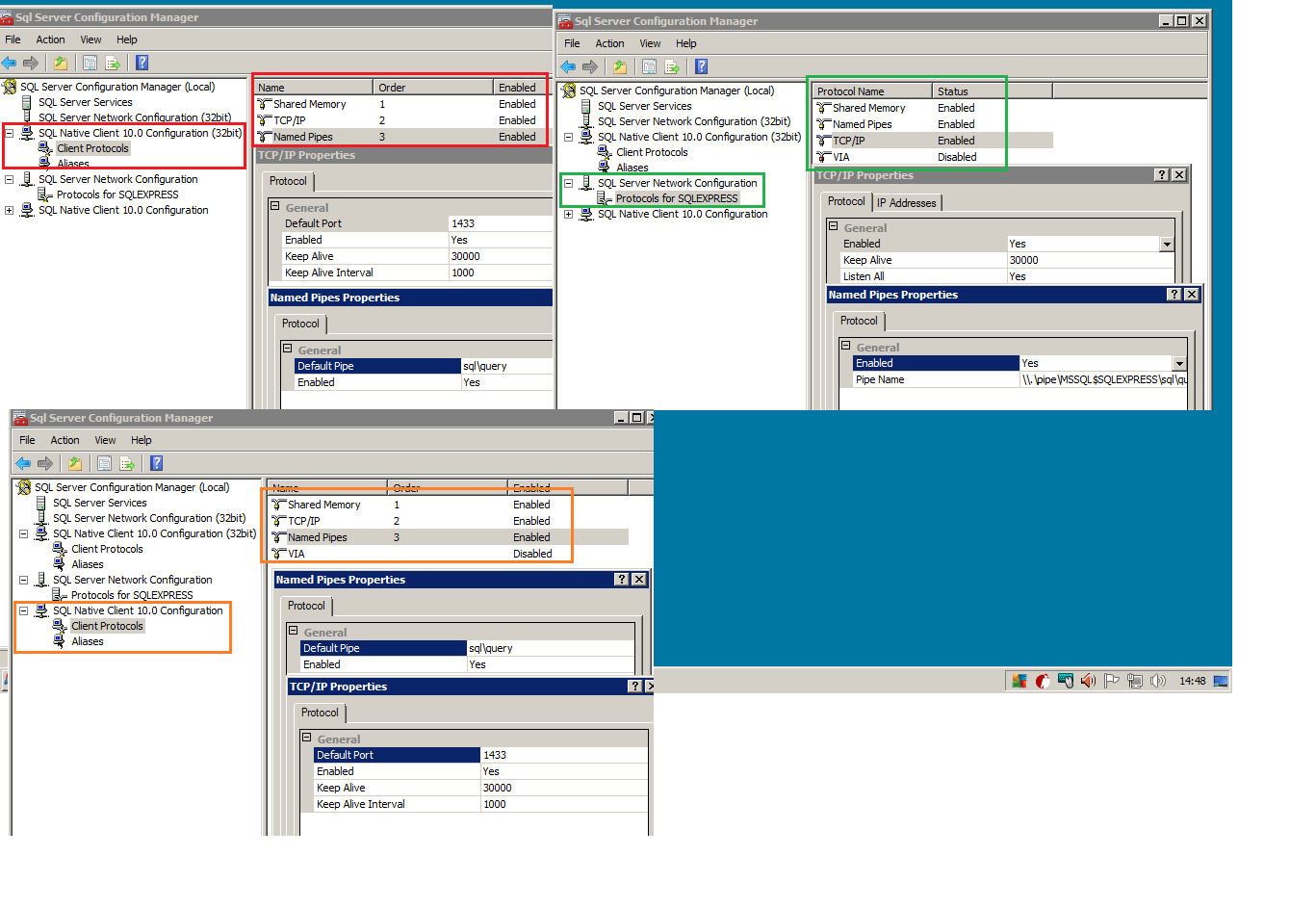Select Client Protocols in the upper-left window tree
Screen dimensions: 1316x908
(x=92, y=148)
